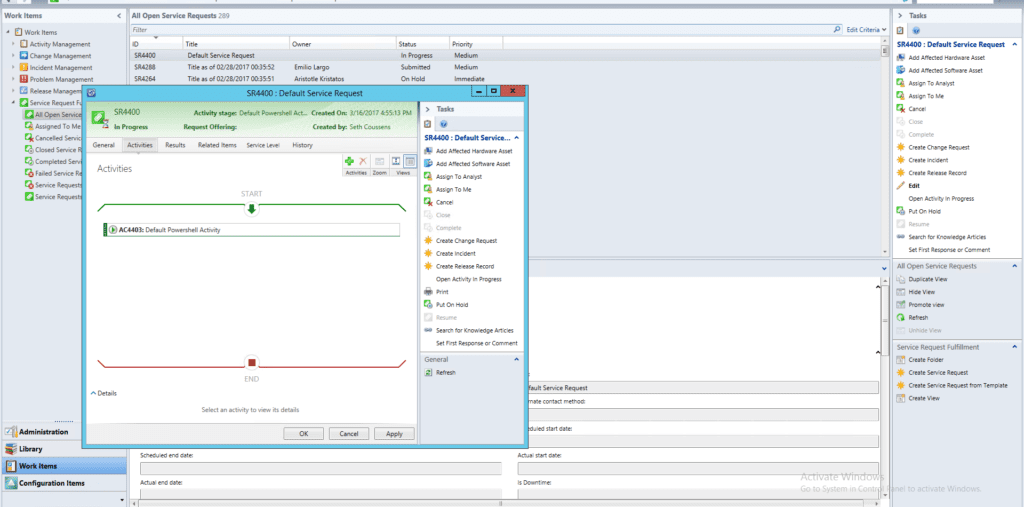Select the Zoom icon in Activities toolbar
This screenshot has width=1024, height=507.
coord(379,161)
